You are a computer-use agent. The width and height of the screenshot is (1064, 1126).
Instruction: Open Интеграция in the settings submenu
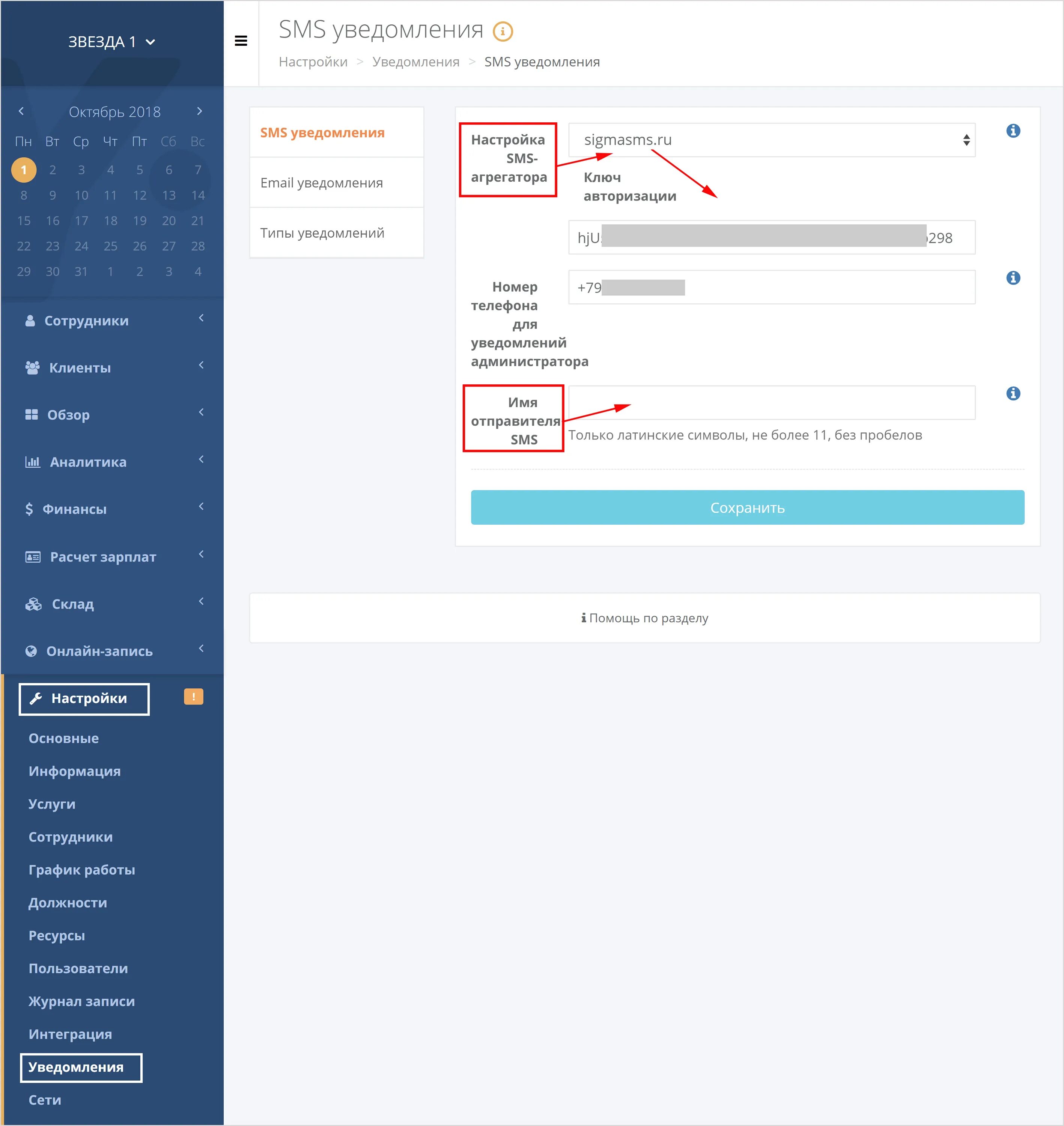tap(70, 1034)
